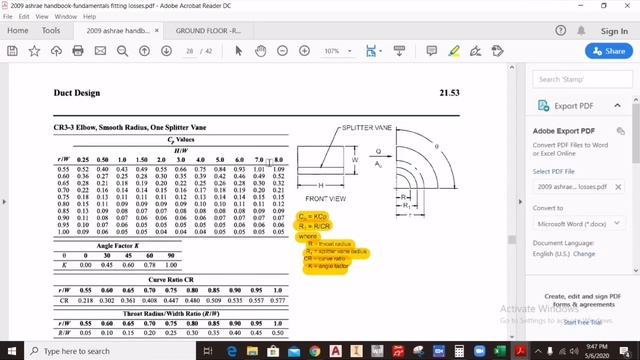
Task: Open fit page options dropdown arrow
Action: pyautogui.click(x=381, y=51)
